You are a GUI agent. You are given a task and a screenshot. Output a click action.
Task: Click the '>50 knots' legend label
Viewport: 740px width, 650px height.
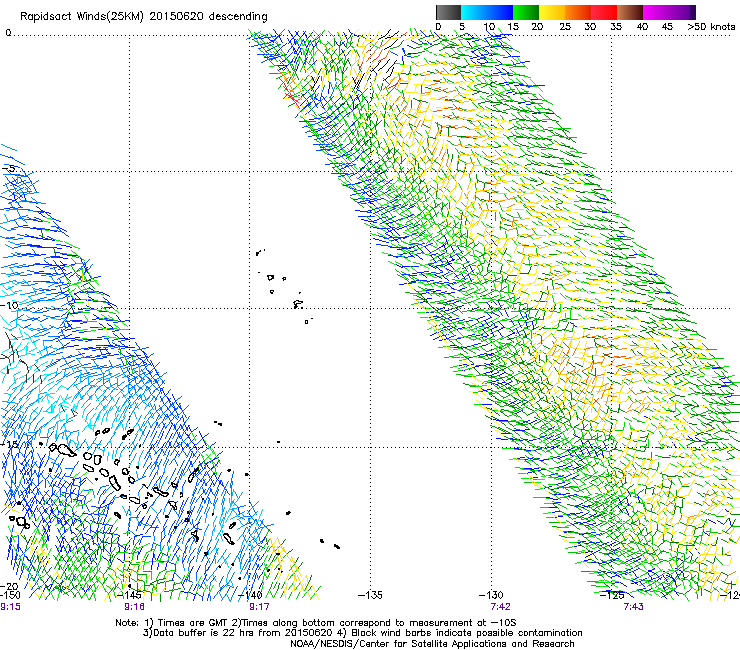[x=711, y=27]
